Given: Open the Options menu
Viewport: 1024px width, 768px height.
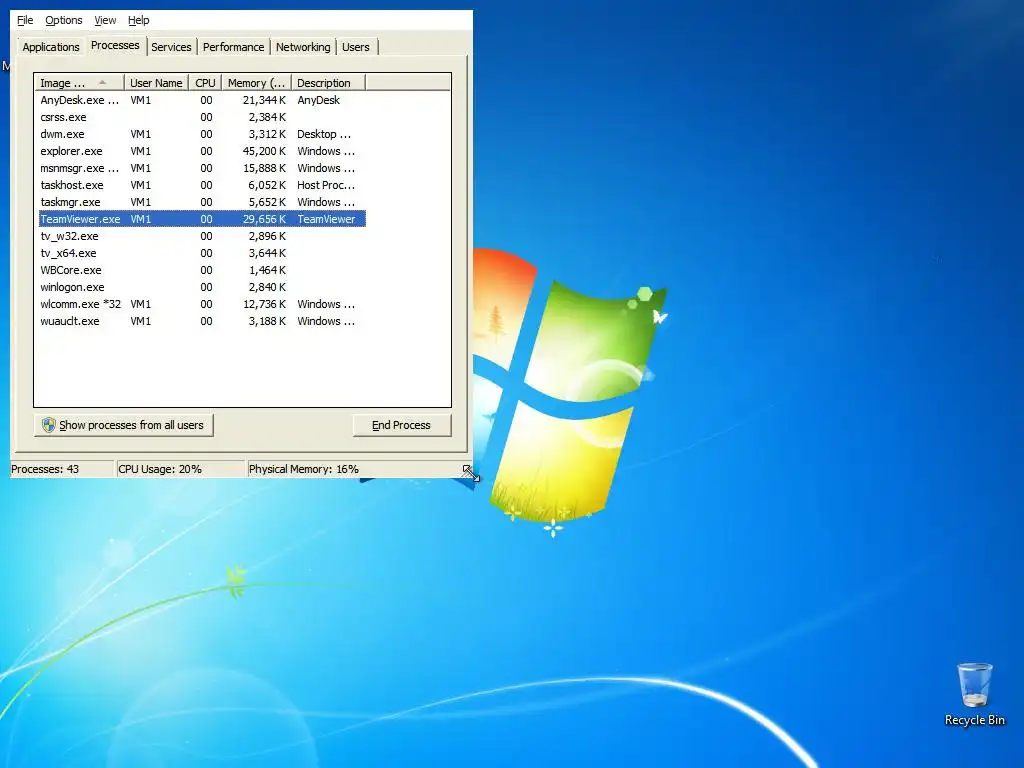Looking at the screenshot, I should click(x=63, y=20).
